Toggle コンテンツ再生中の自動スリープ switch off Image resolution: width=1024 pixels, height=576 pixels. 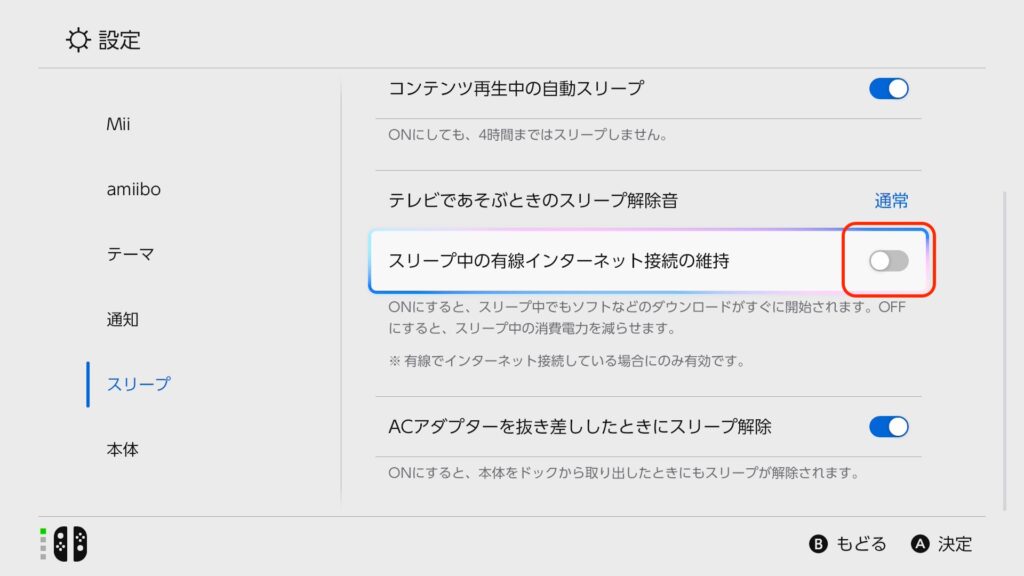point(888,88)
